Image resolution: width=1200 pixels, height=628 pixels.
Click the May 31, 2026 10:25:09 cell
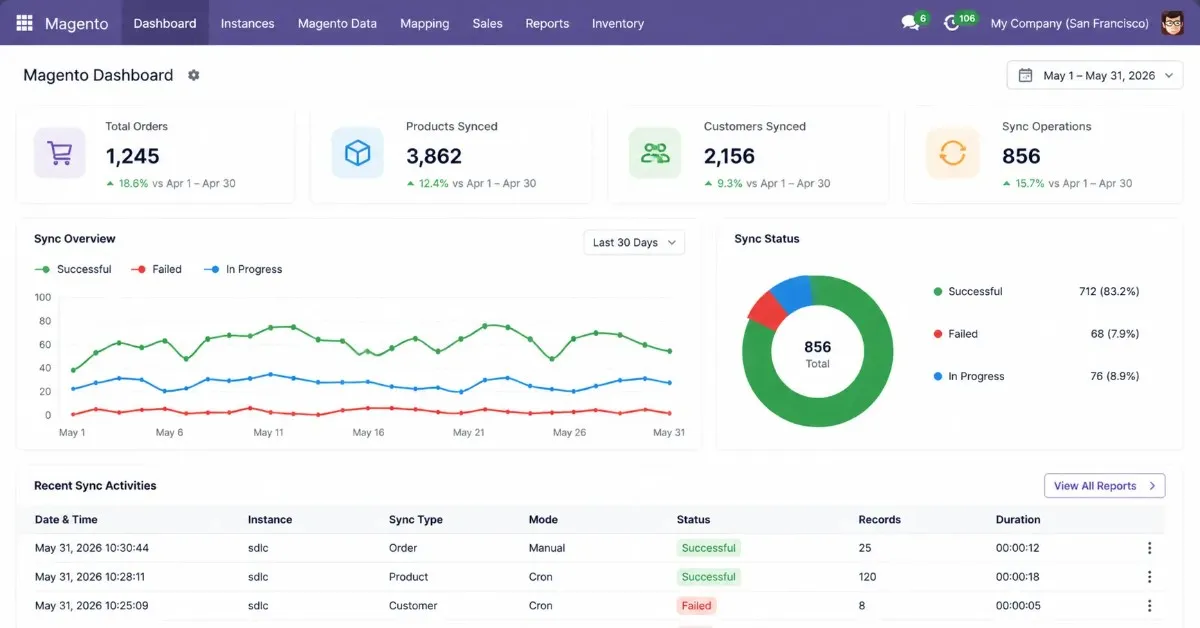tap(92, 606)
